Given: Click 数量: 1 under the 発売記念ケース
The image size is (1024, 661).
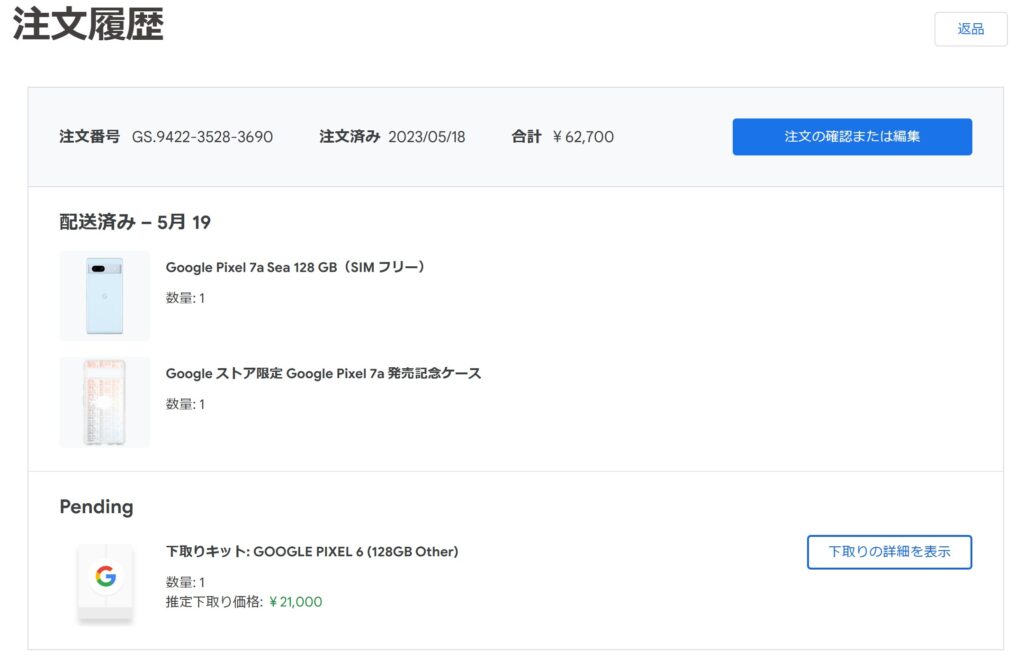Looking at the screenshot, I should click(185, 404).
